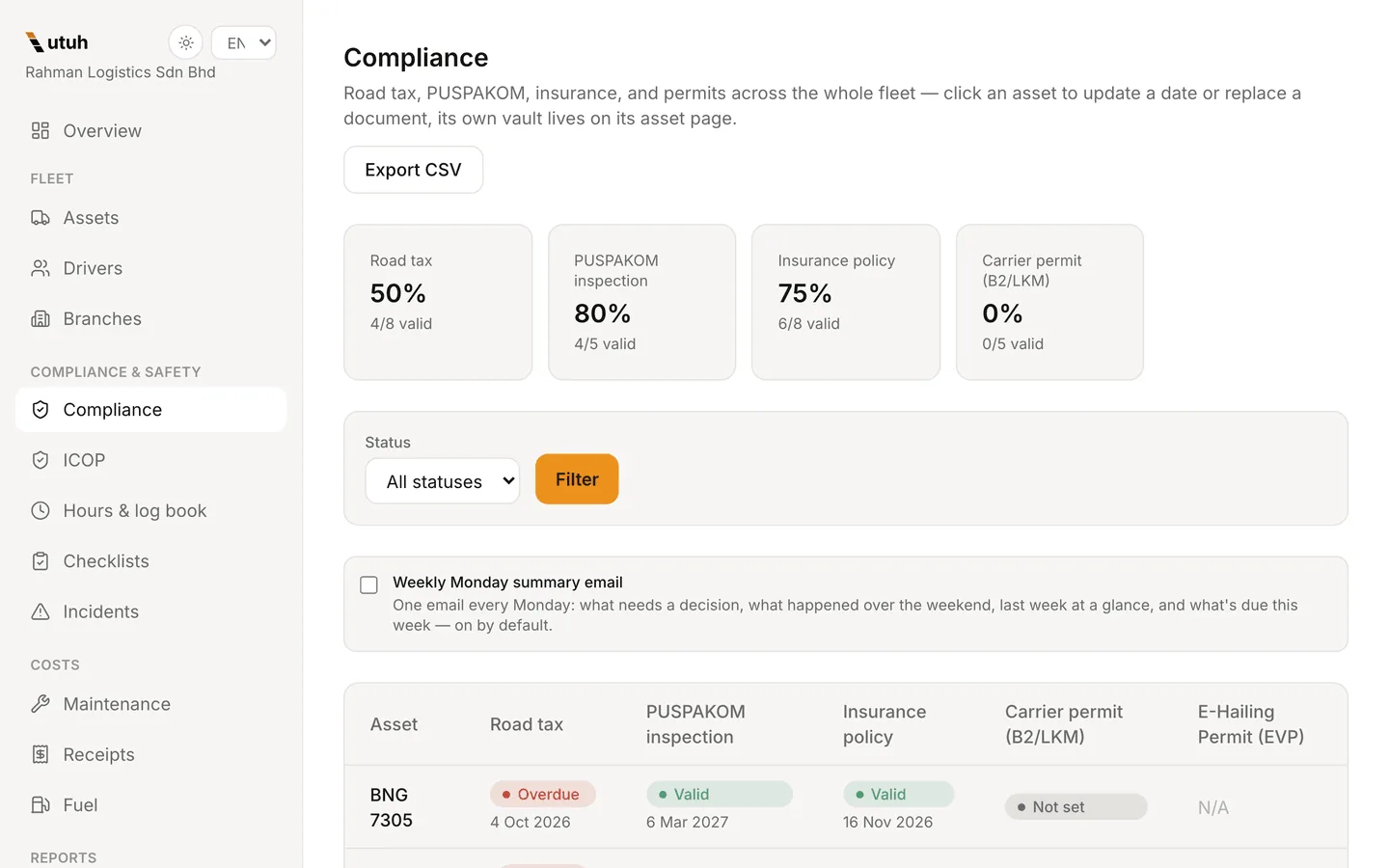Click the Drivers people icon
This screenshot has height=868, width=1389.
(41, 268)
